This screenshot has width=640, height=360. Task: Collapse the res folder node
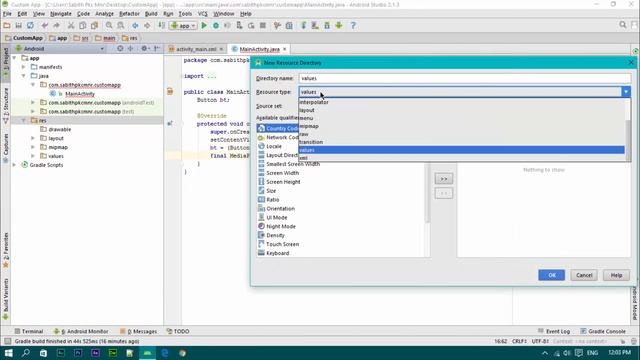(x=24, y=120)
